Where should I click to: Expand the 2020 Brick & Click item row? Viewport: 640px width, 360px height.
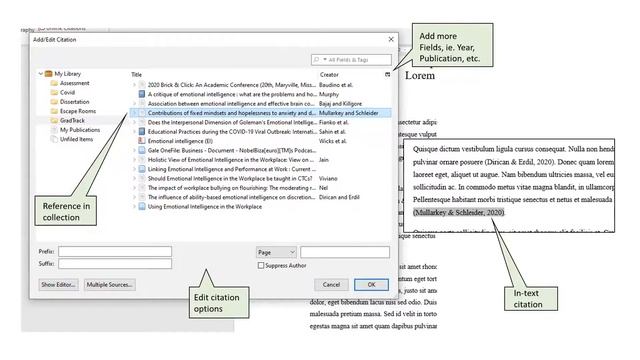coord(134,85)
